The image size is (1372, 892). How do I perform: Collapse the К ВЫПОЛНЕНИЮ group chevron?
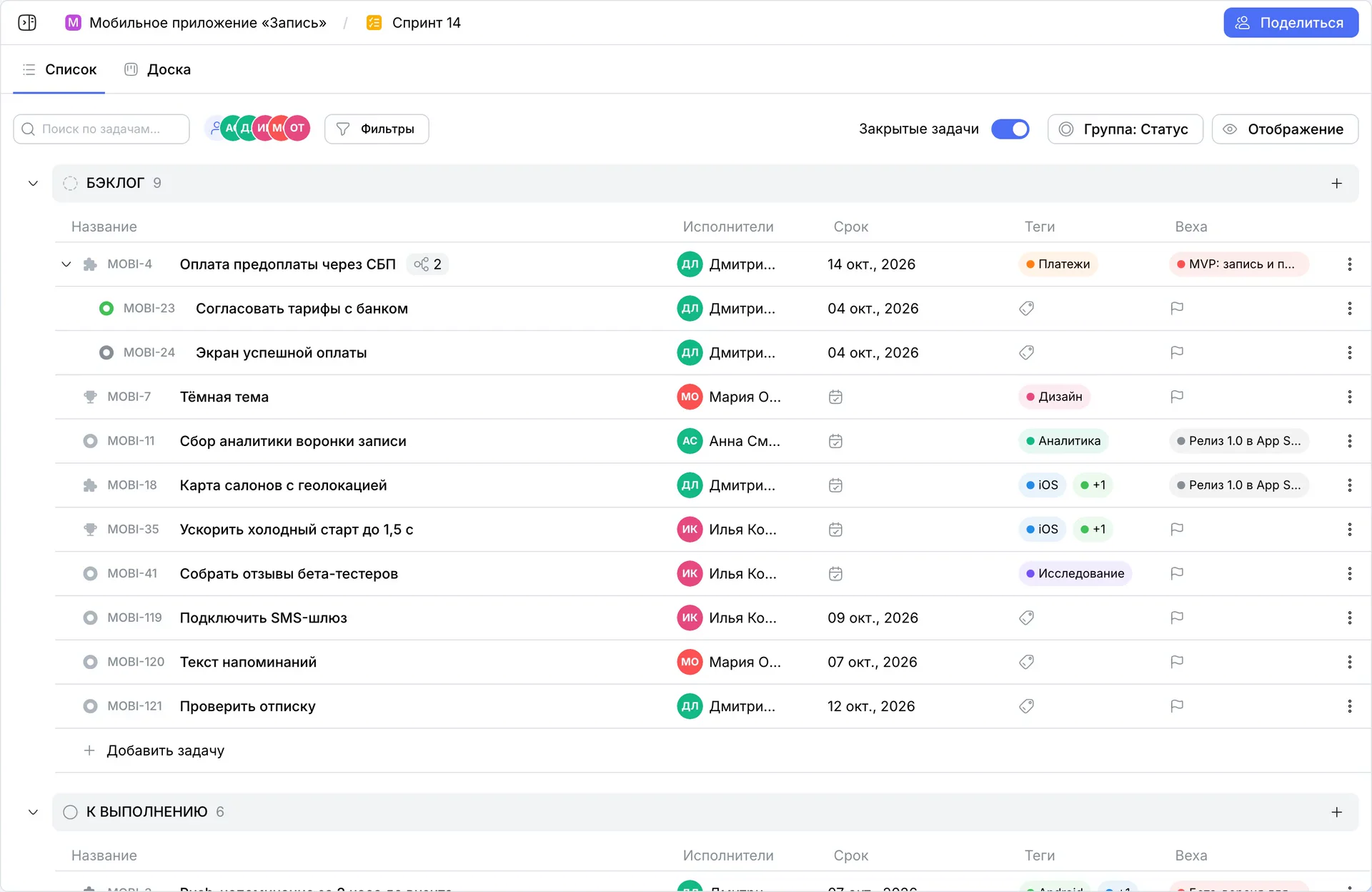point(33,812)
